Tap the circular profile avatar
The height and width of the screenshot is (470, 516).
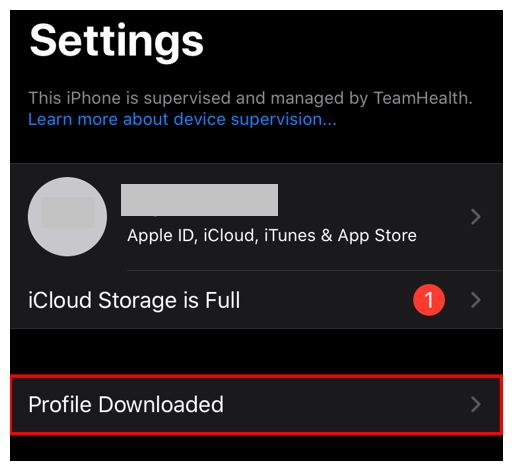point(67,217)
